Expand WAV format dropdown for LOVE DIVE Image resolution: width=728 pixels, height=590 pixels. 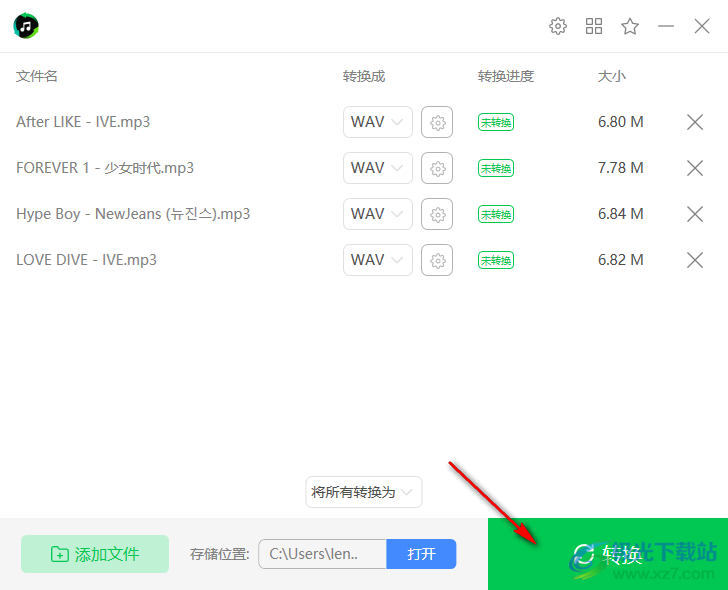[378, 260]
